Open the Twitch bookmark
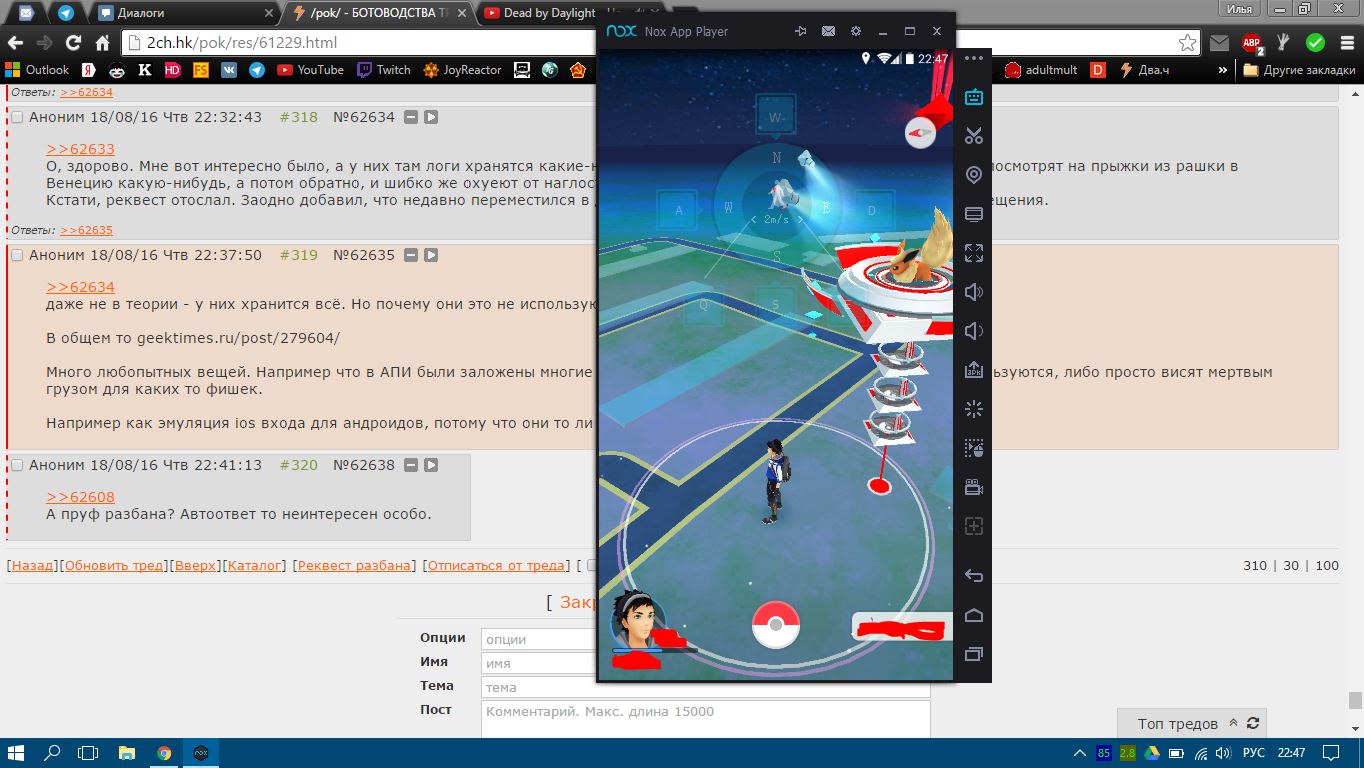The image size is (1364, 768). point(384,70)
